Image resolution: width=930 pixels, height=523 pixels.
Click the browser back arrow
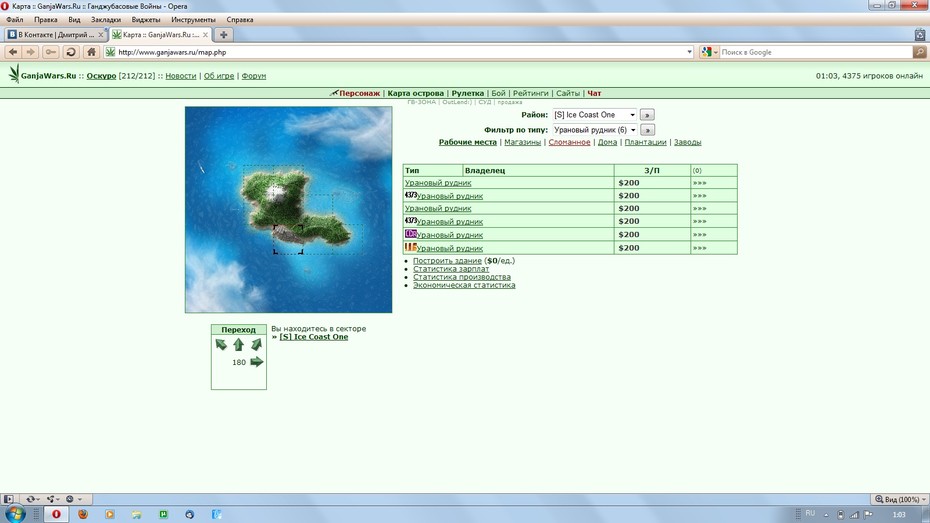click(13, 52)
